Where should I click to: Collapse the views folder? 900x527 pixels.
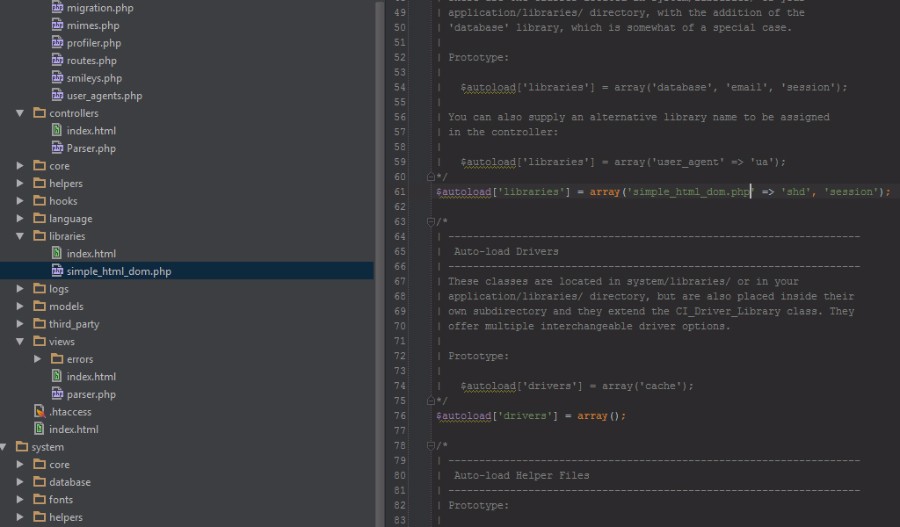pyautogui.click(x=20, y=341)
